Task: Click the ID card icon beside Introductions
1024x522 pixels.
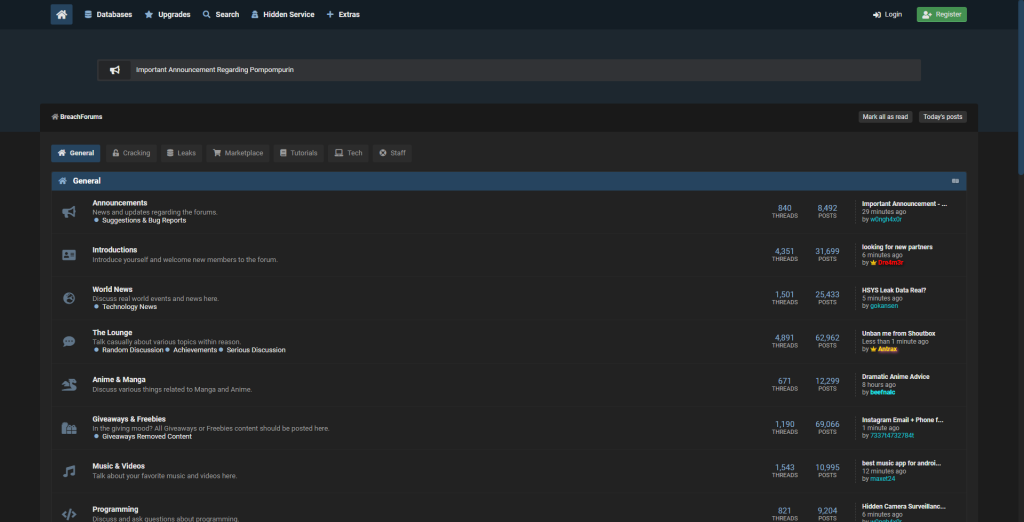Action: click(69, 255)
